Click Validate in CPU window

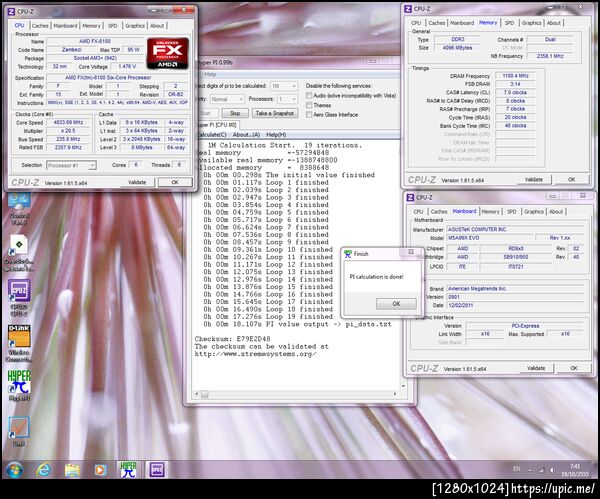[x=137, y=182]
